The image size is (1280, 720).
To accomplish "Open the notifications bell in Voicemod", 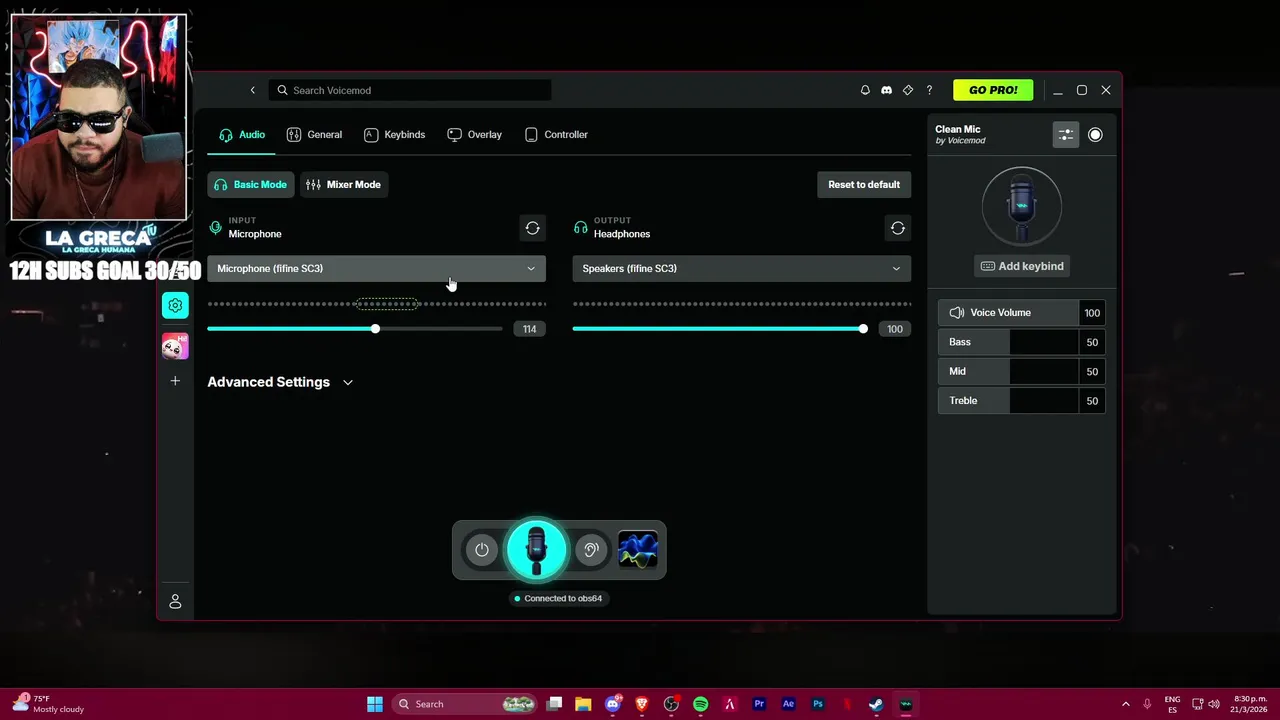I will [x=865, y=90].
